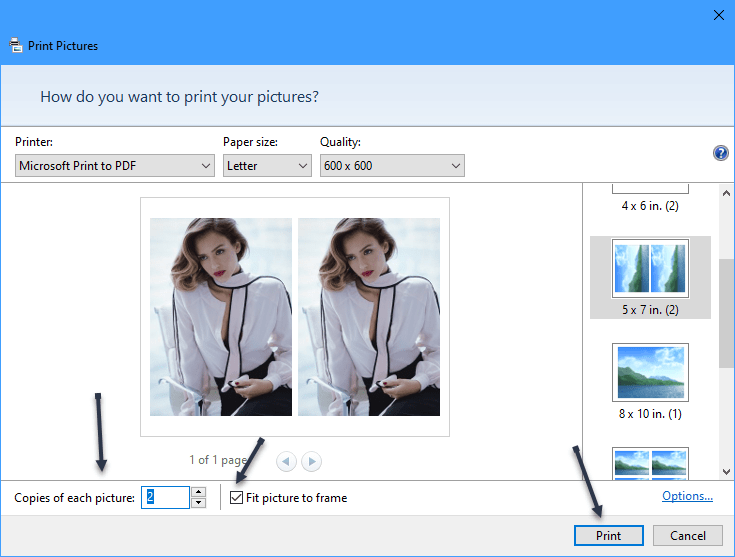Pick the partially visible bottom layout thumbnail

[650, 463]
